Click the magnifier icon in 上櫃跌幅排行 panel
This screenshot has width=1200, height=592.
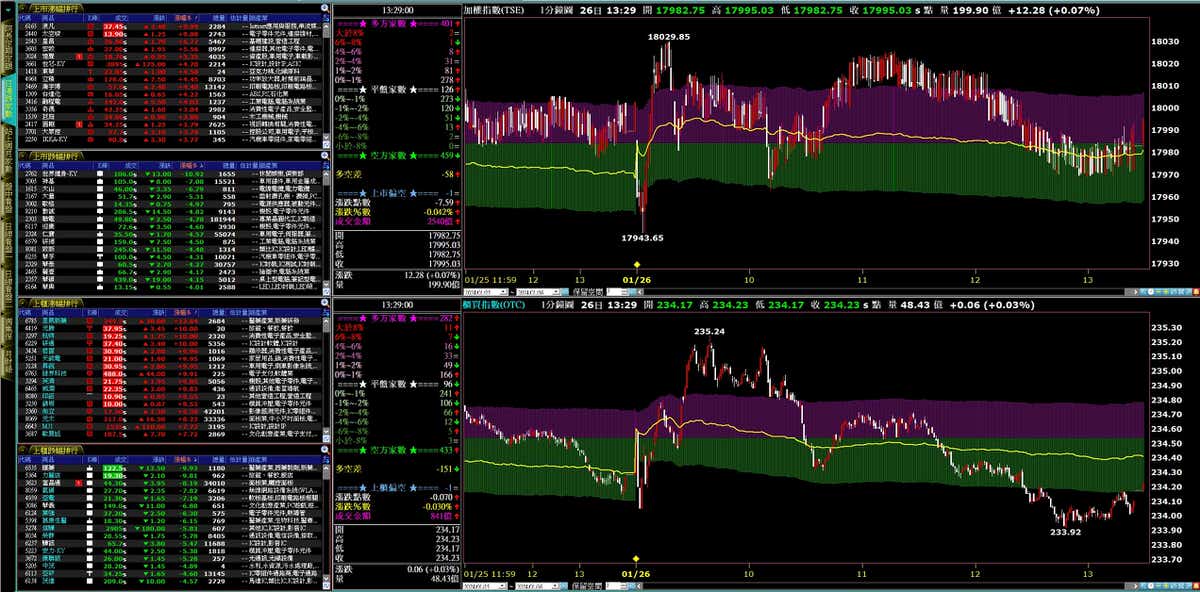323,450
